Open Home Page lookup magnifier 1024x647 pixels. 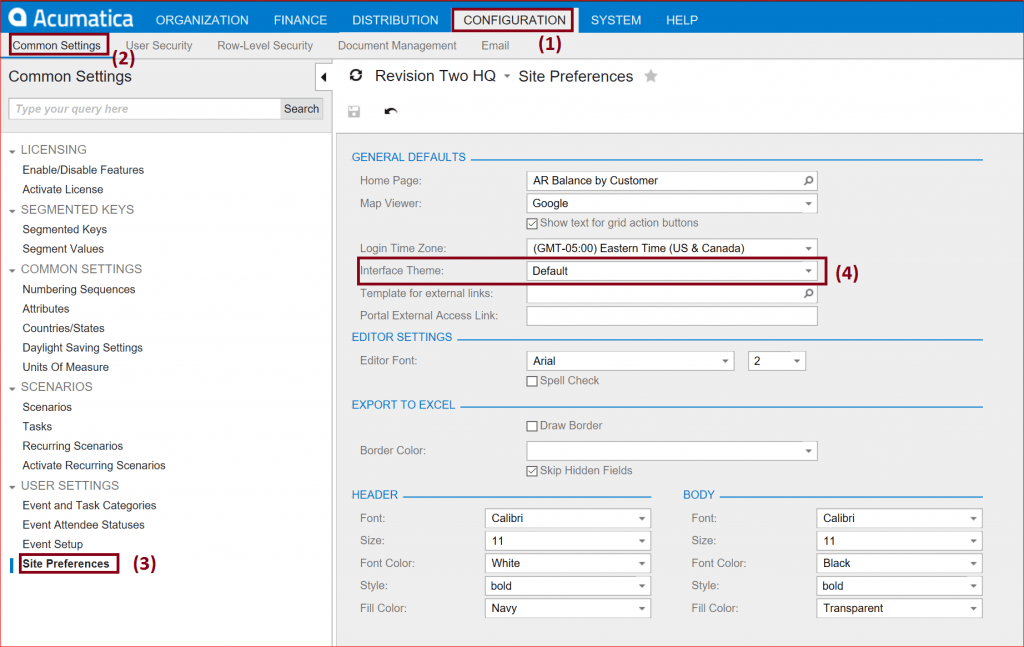coord(808,181)
